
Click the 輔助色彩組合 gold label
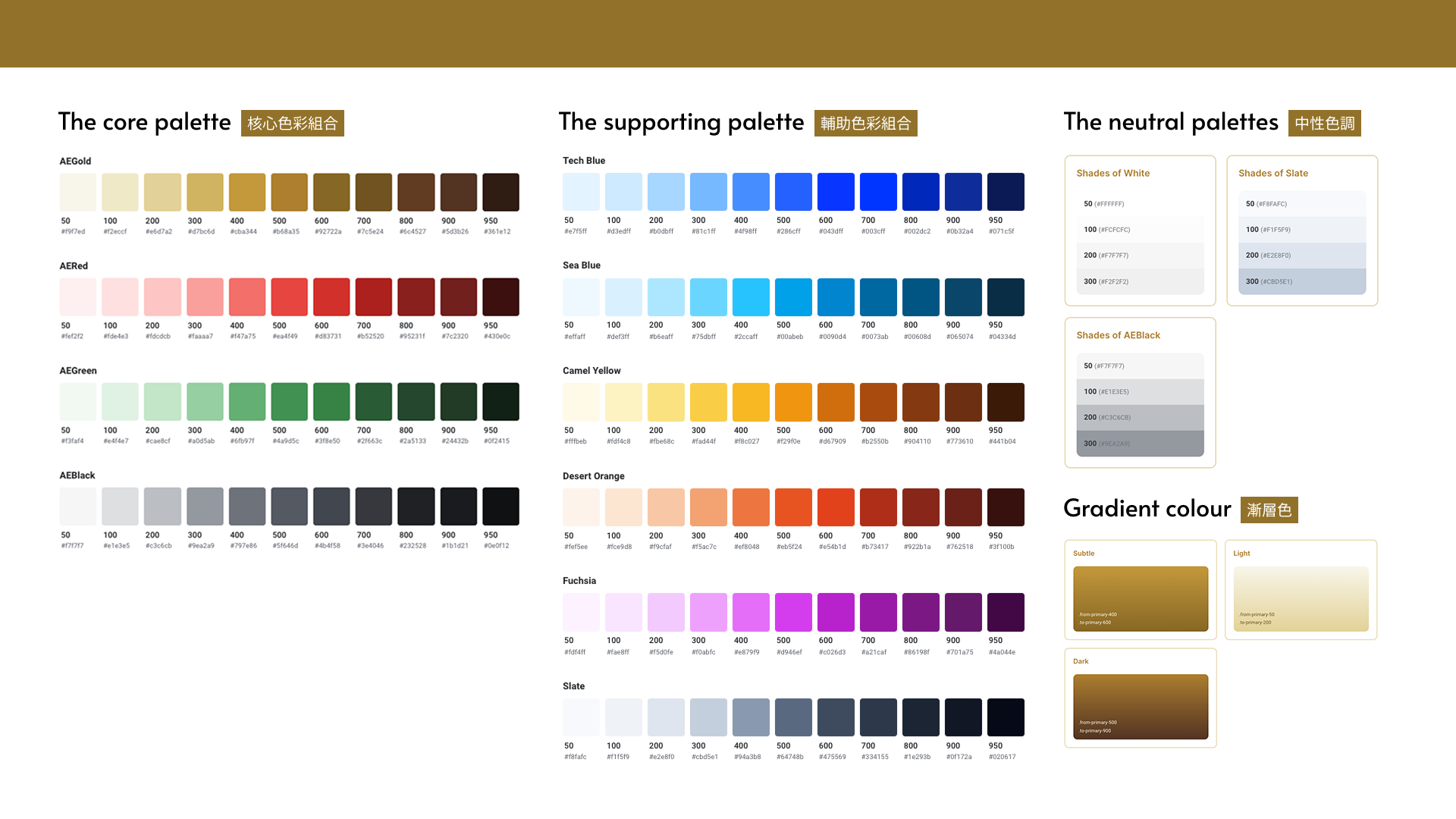[865, 124]
